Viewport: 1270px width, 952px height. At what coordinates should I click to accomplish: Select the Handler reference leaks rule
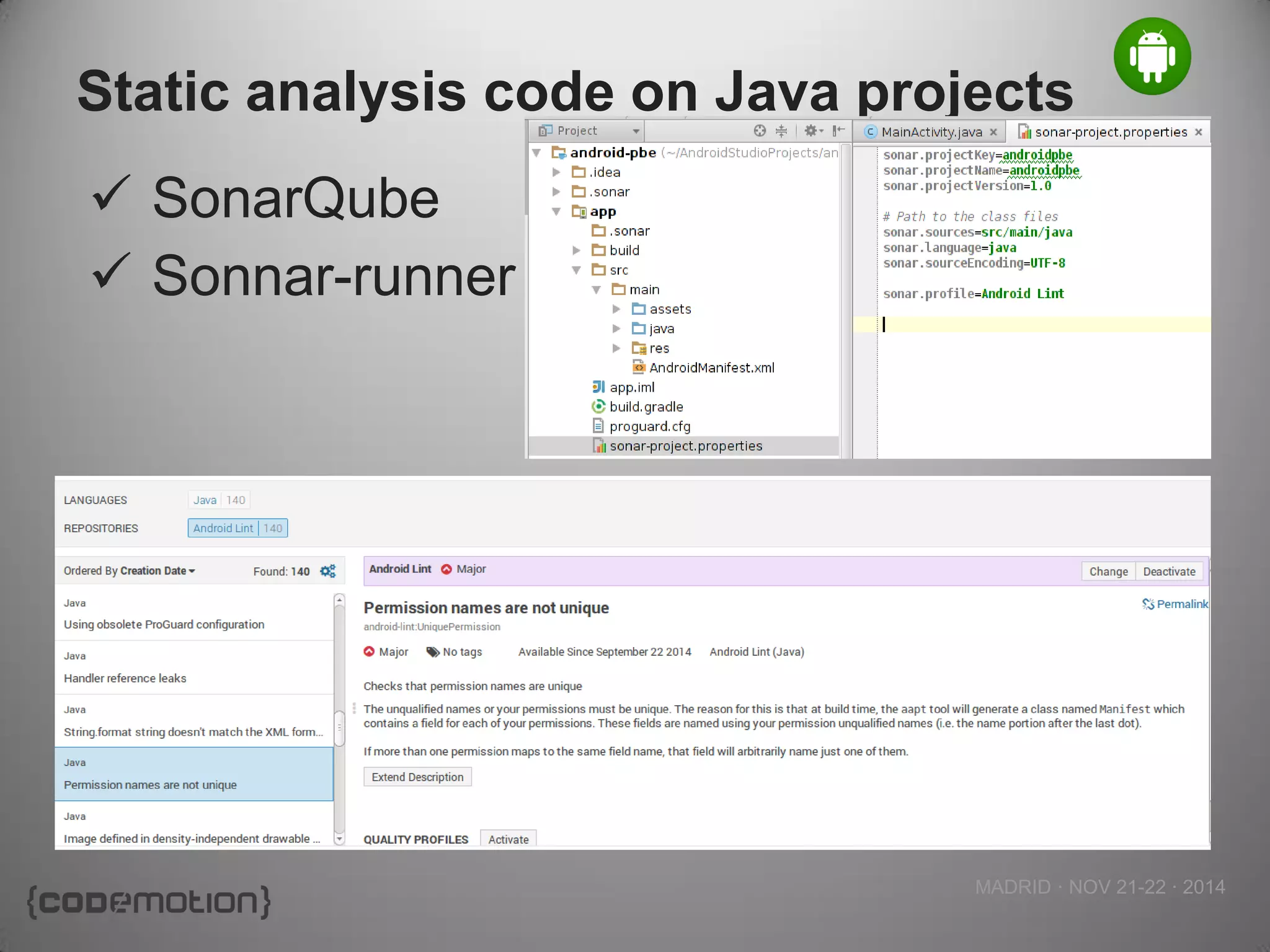tap(194, 668)
